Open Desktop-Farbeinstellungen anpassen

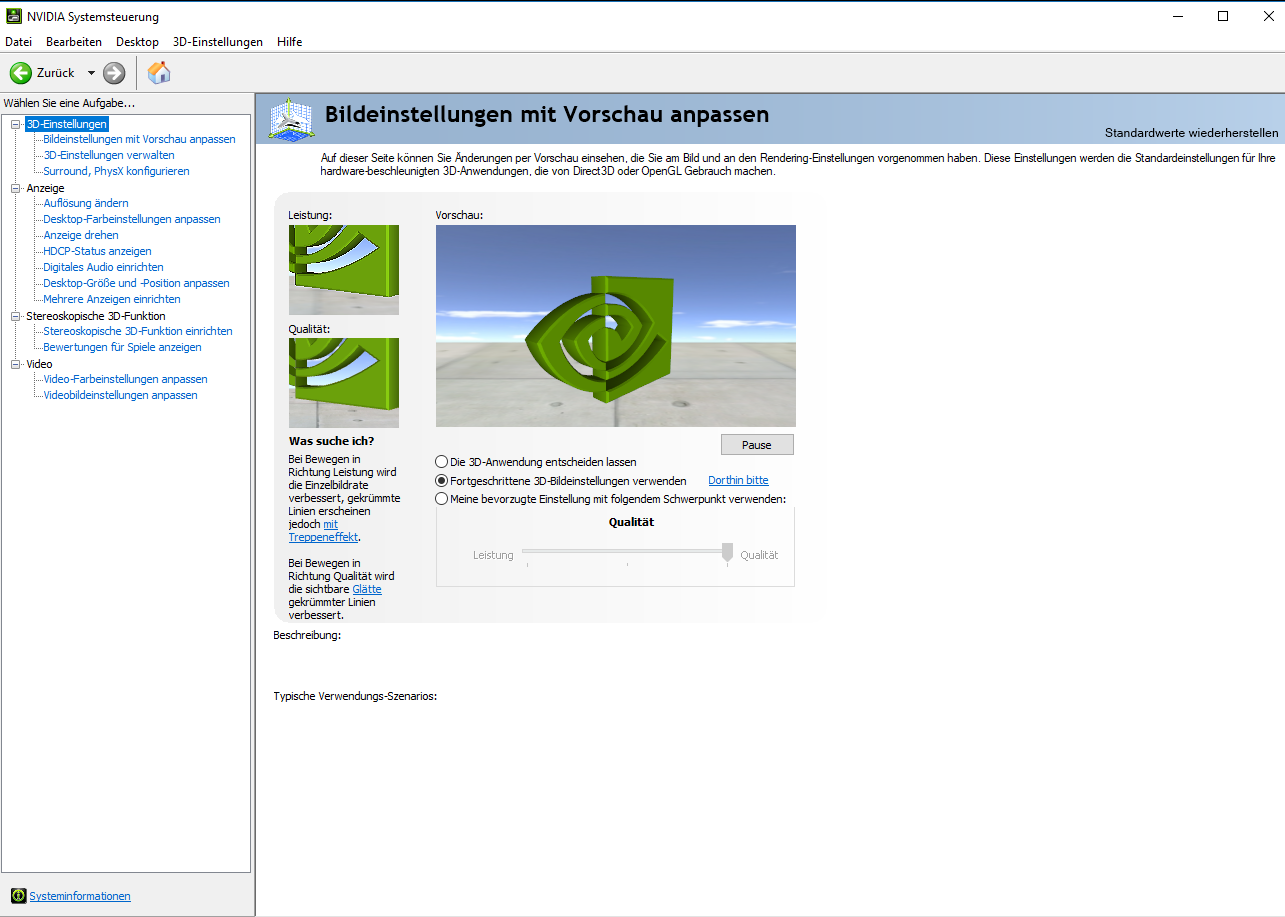point(132,219)
